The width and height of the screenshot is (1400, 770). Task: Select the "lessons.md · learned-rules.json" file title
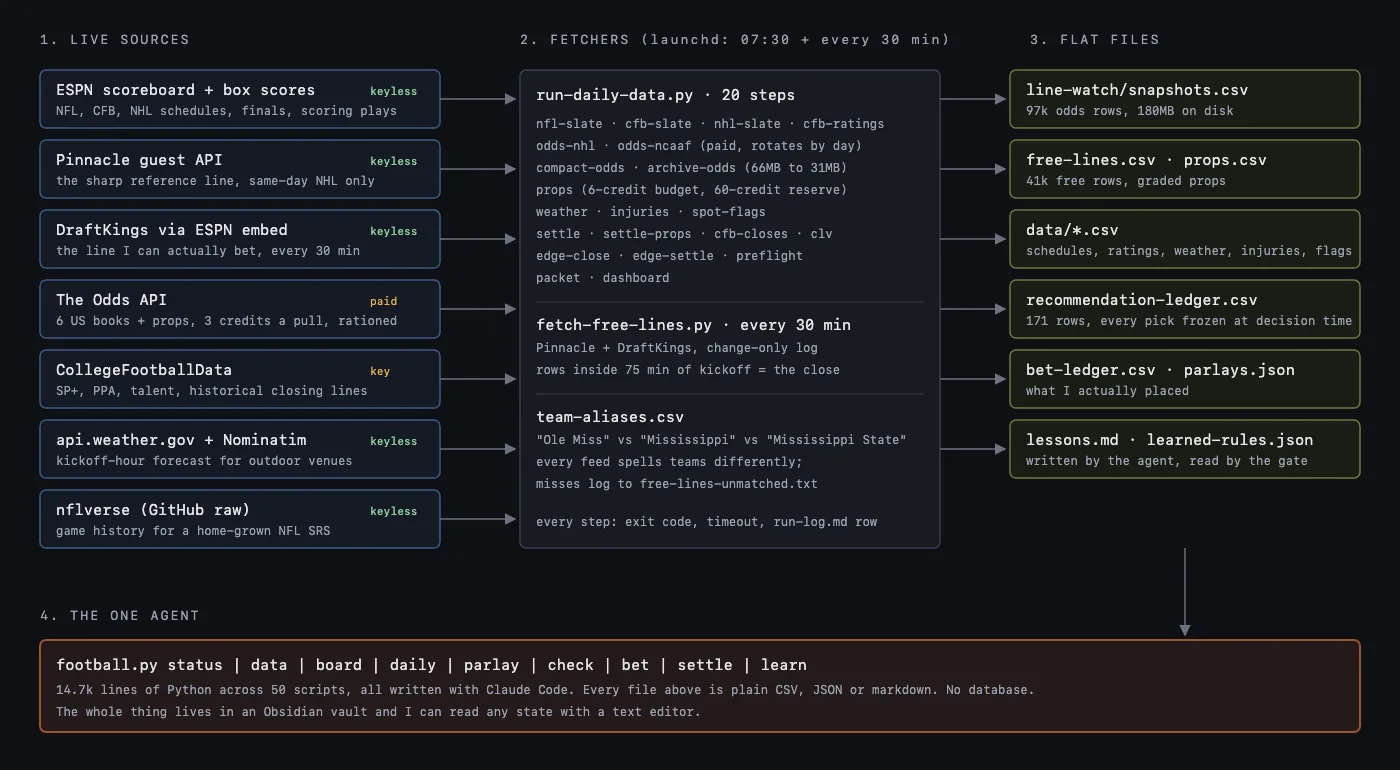point(1169,440)
